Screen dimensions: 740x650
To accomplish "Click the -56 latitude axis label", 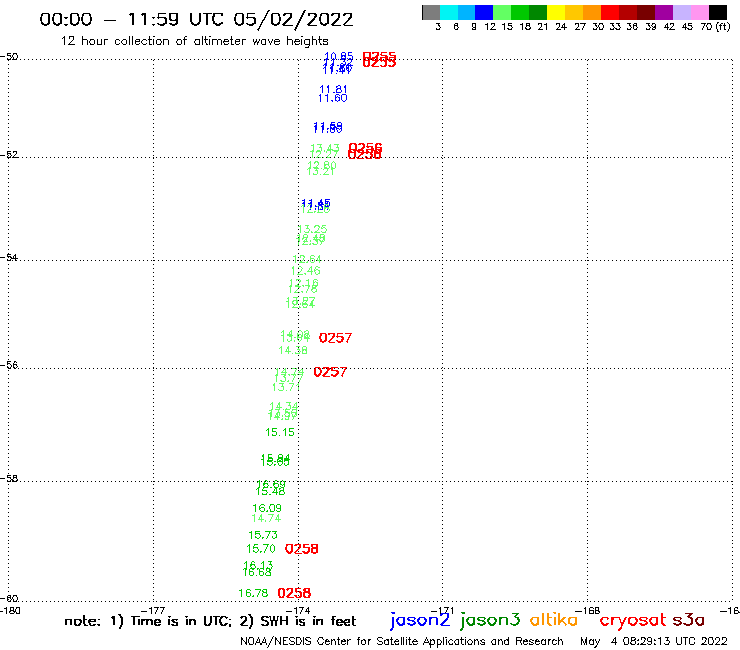I will 9,365.
